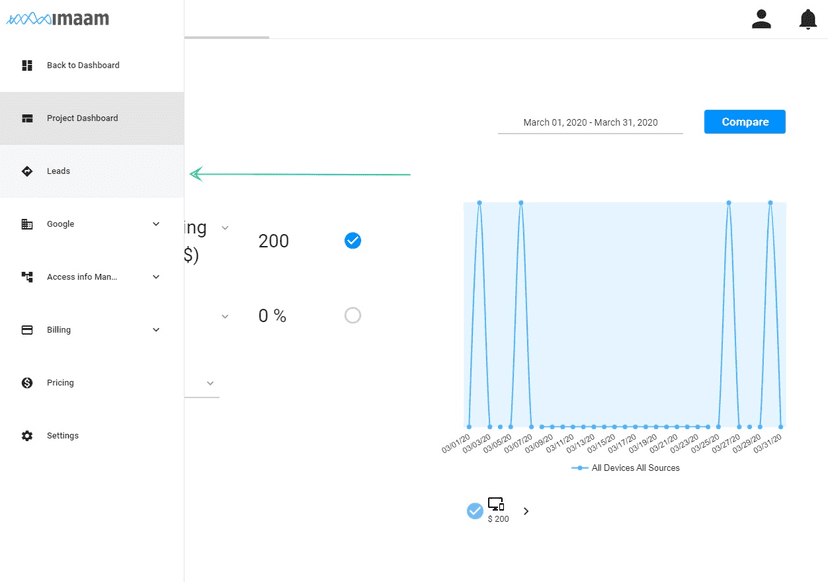Click the Pricing dollar icon in sidebar

click(x=27, y=383)
